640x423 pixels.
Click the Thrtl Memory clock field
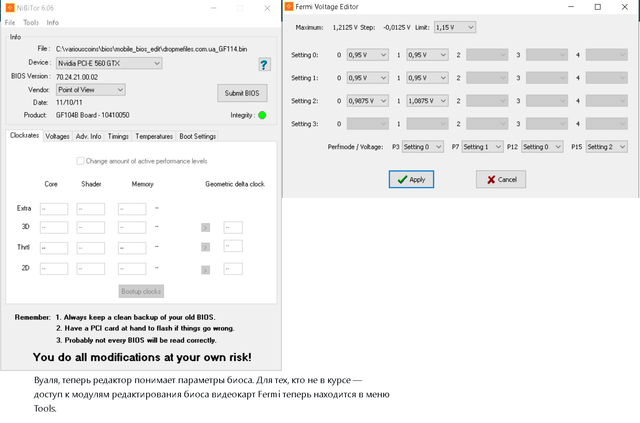tap(132, 248)
